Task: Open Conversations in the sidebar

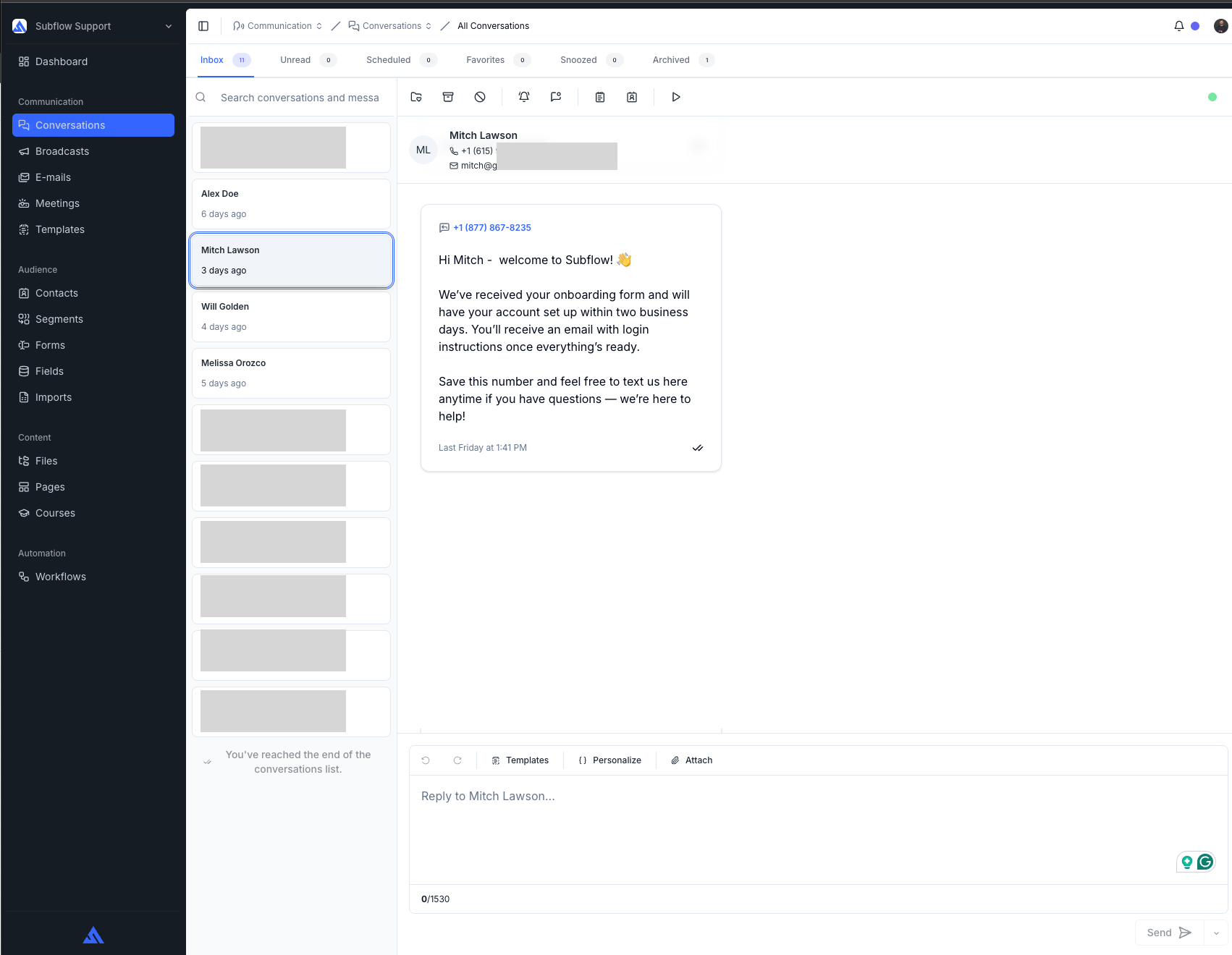Action: 93,125
